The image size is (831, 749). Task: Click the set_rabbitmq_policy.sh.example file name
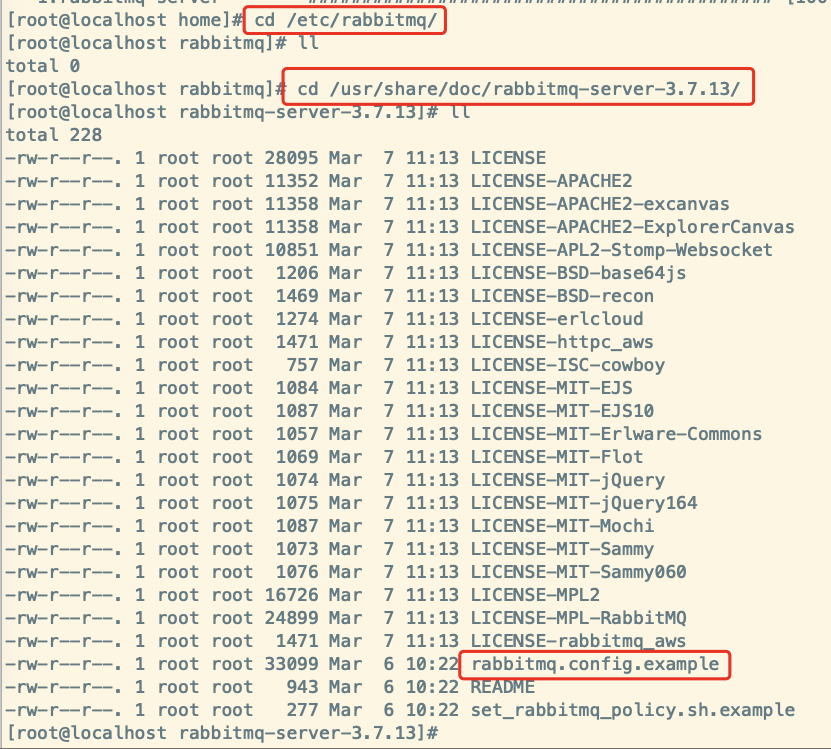pyautogui.click(x=633, y=710)
